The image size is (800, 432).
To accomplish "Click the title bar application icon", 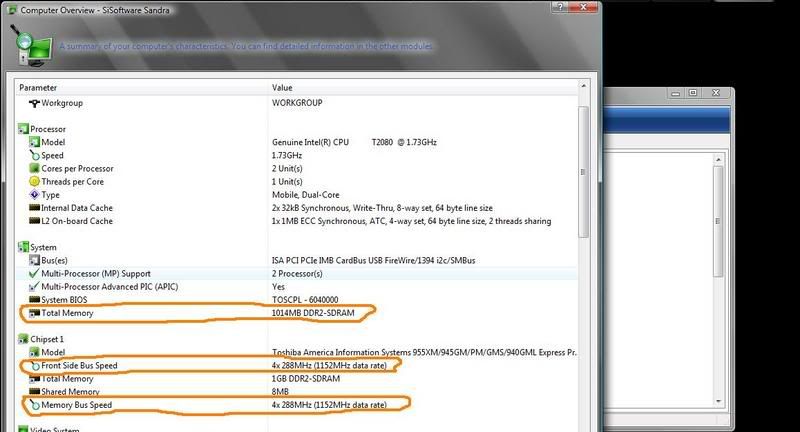I will [x=11, y=10].
